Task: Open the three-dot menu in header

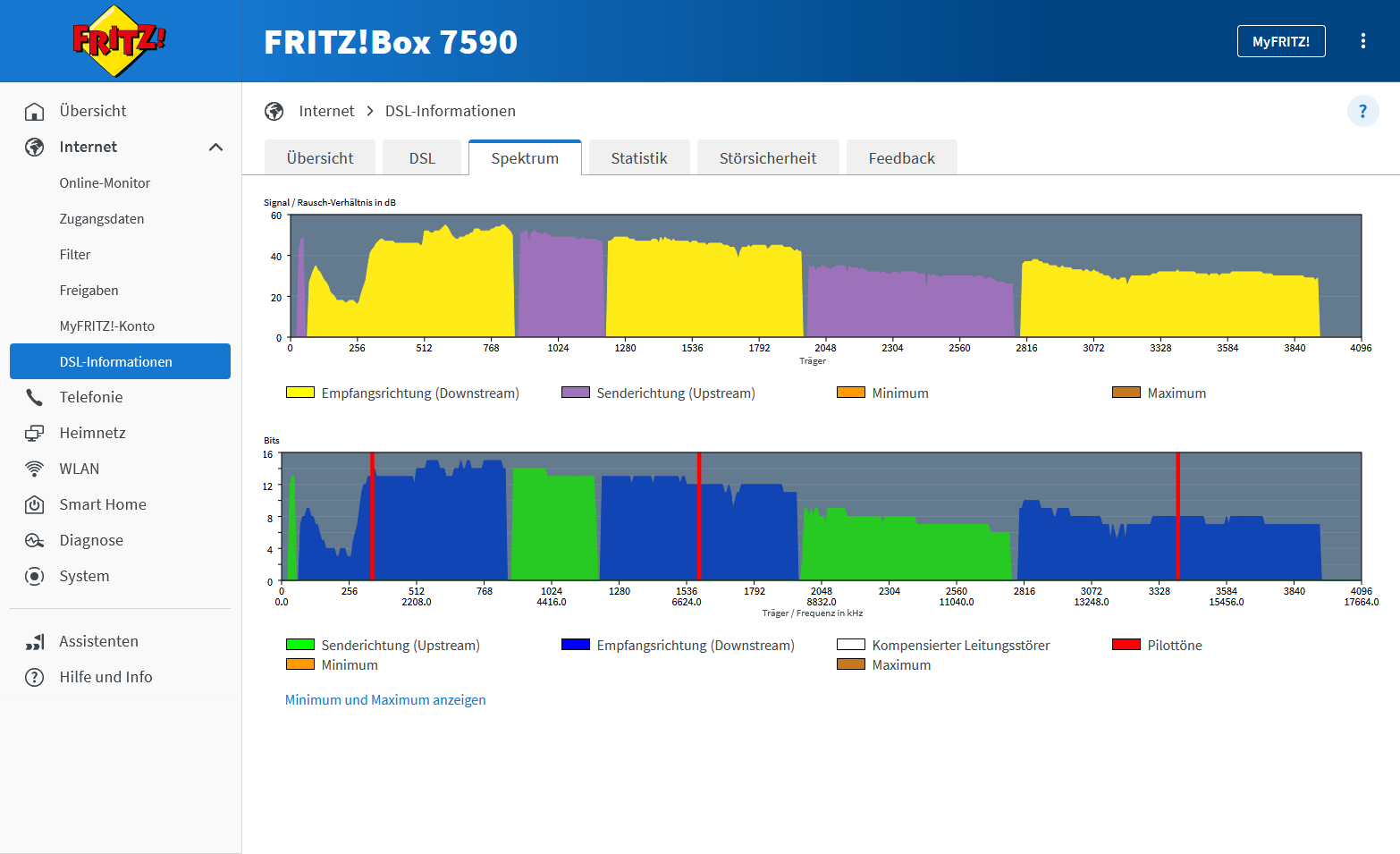Action: coord(1362,41)
